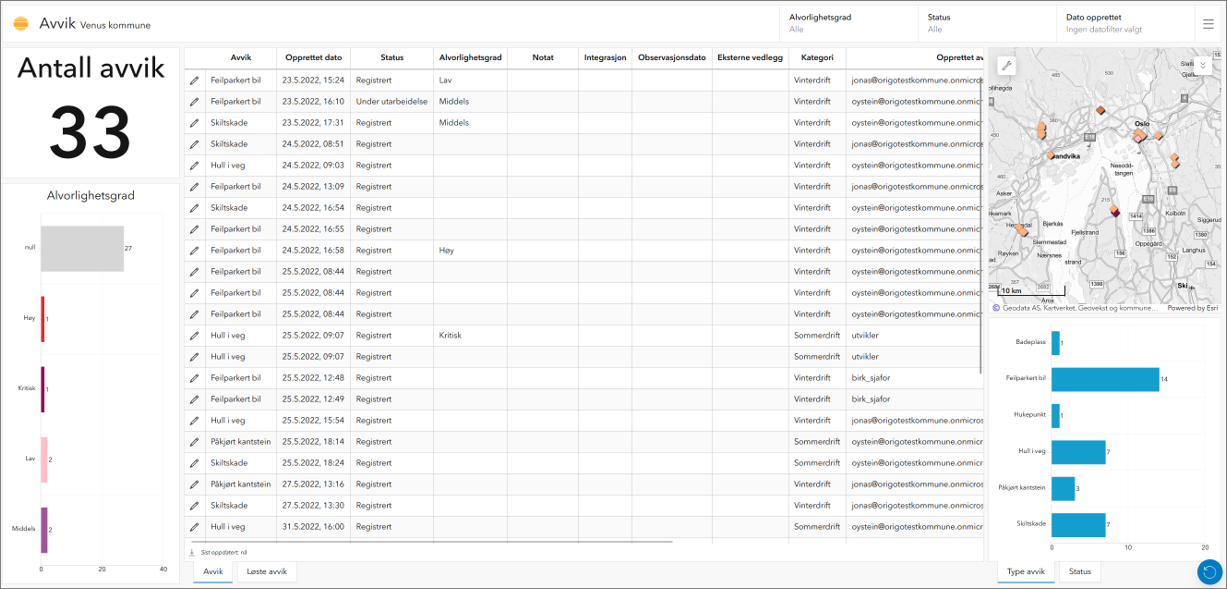Click the Hull i veg bar in type chart
The height and width of the screenshot is (589, 1227).
1078,452
